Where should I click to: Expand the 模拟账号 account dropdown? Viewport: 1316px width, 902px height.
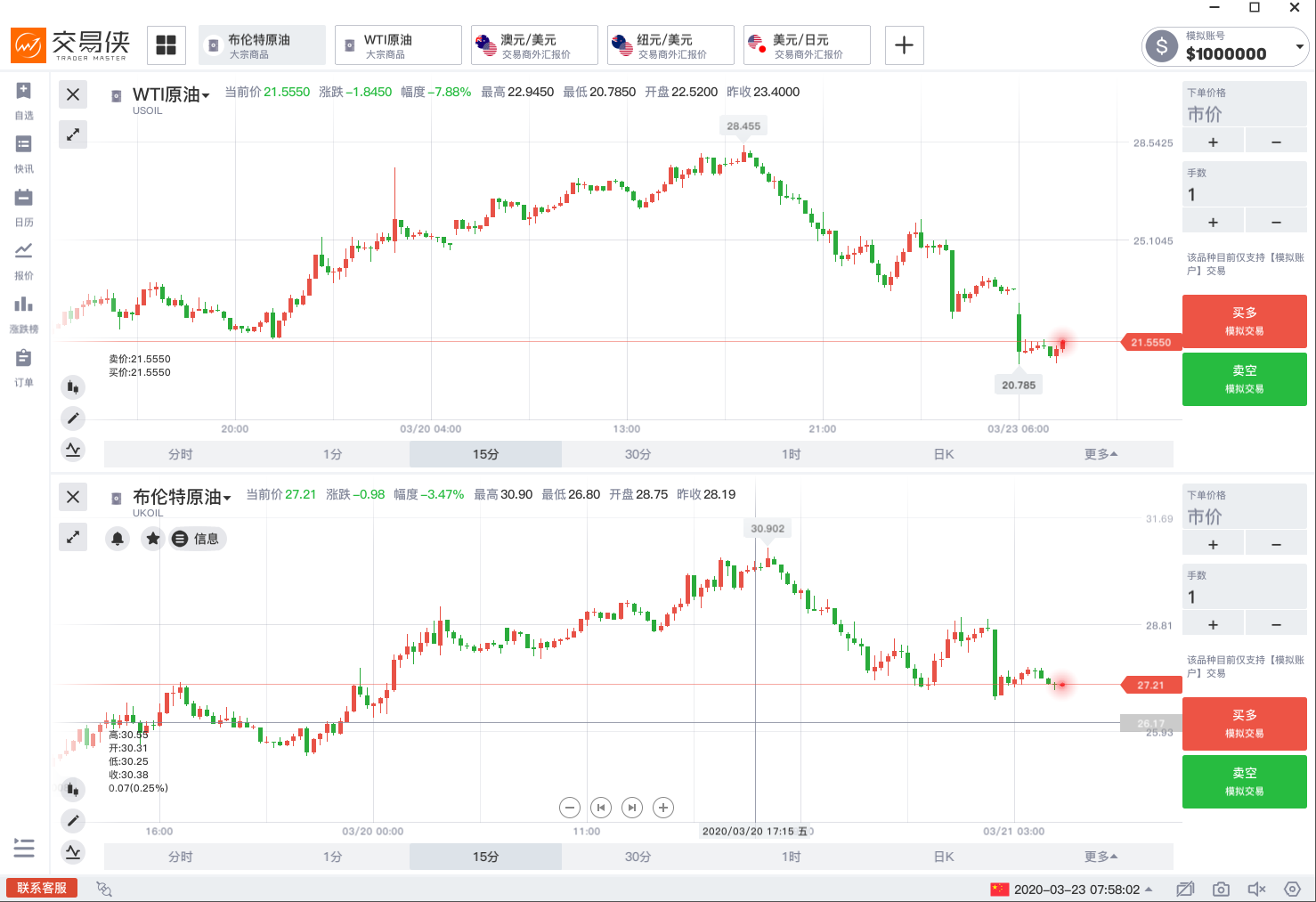point(1299,46)
